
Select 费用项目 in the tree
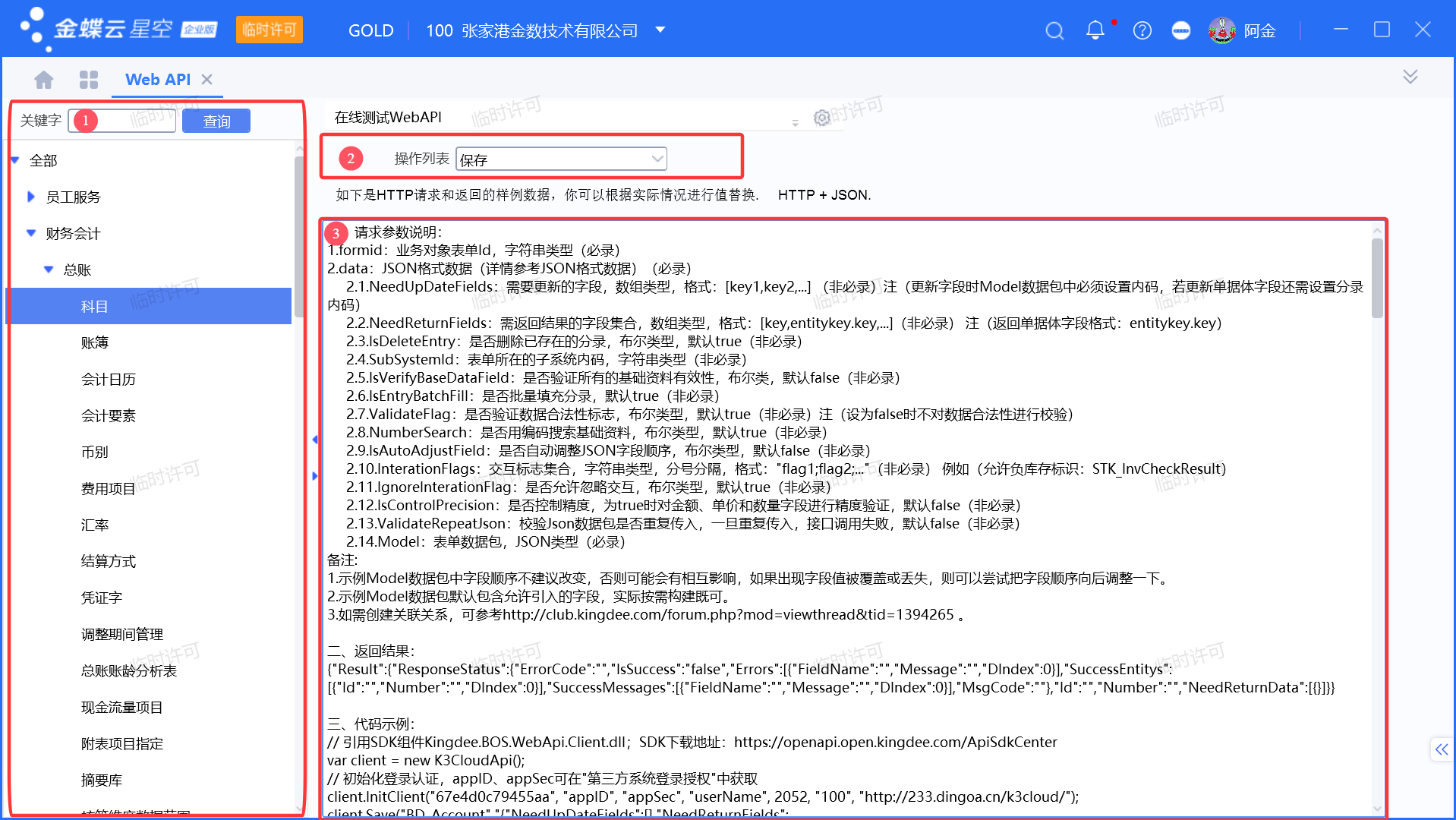[109, 488]
